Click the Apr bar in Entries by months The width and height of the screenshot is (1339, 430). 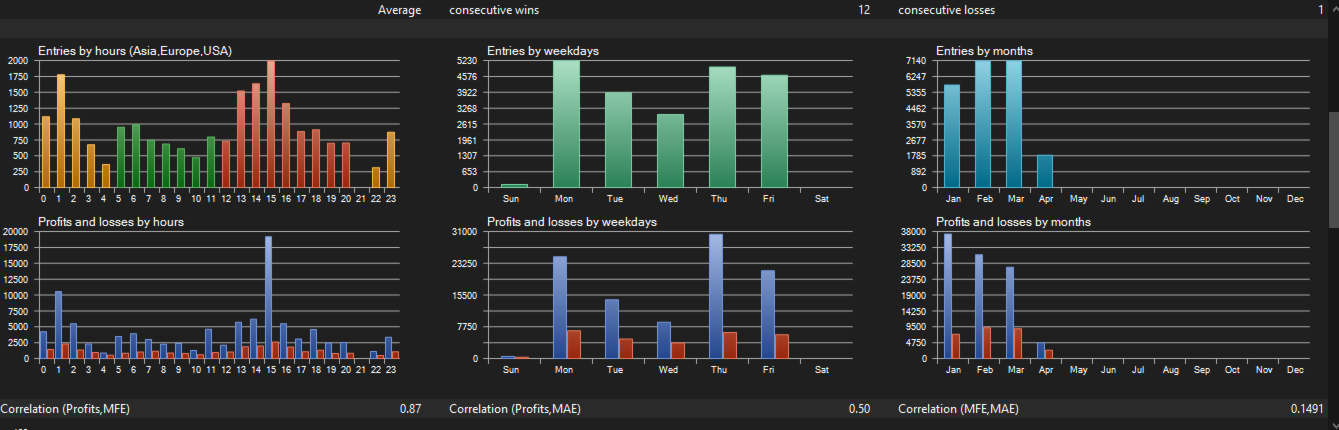coord(1045,171)
